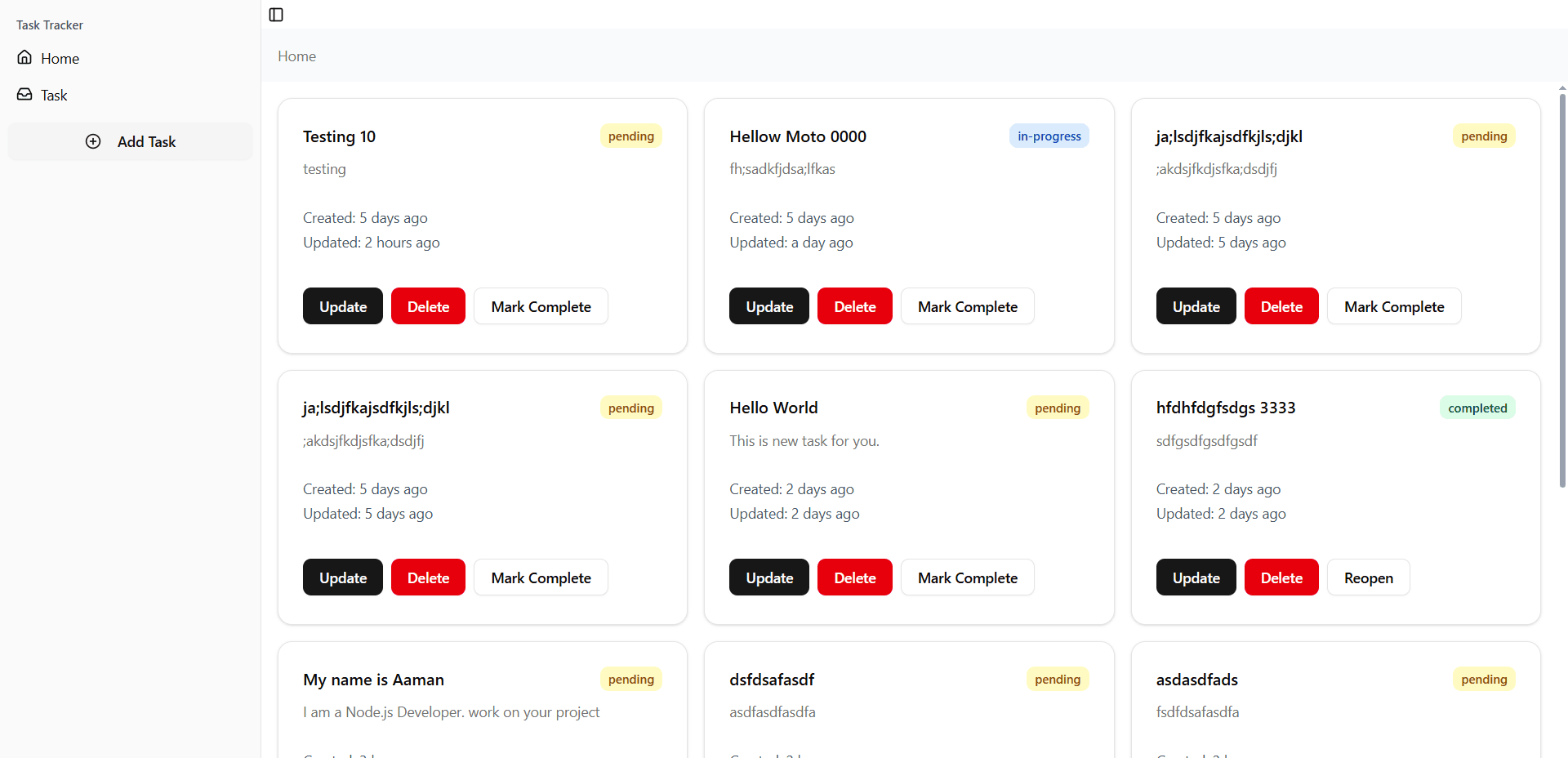Update the Hello World task
This screenshot has height=758, width=1568.
[769, 577]
